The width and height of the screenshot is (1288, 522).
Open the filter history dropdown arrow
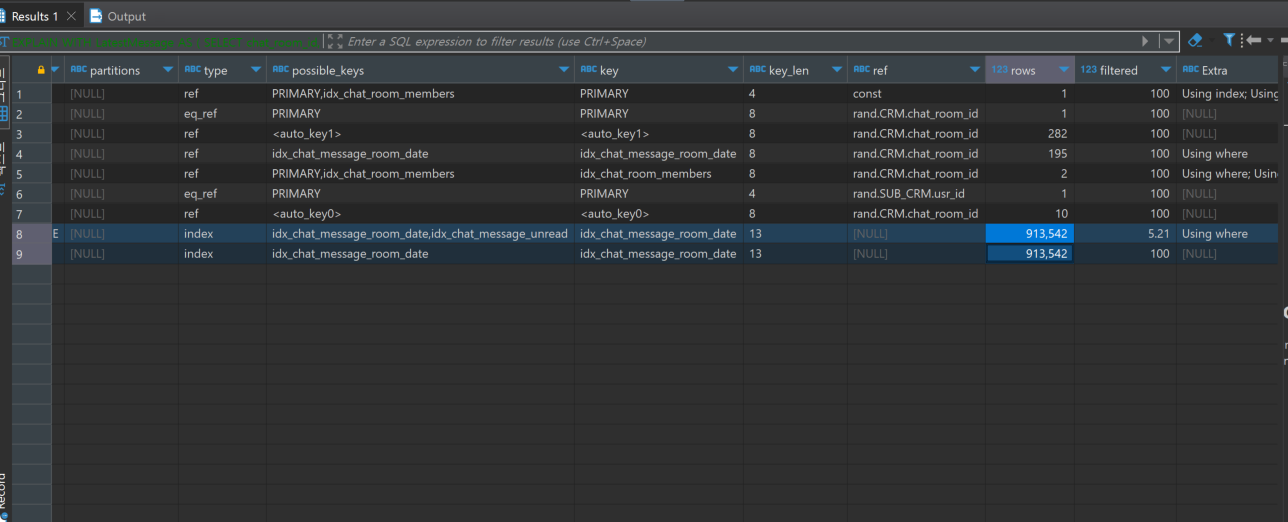1168,42
